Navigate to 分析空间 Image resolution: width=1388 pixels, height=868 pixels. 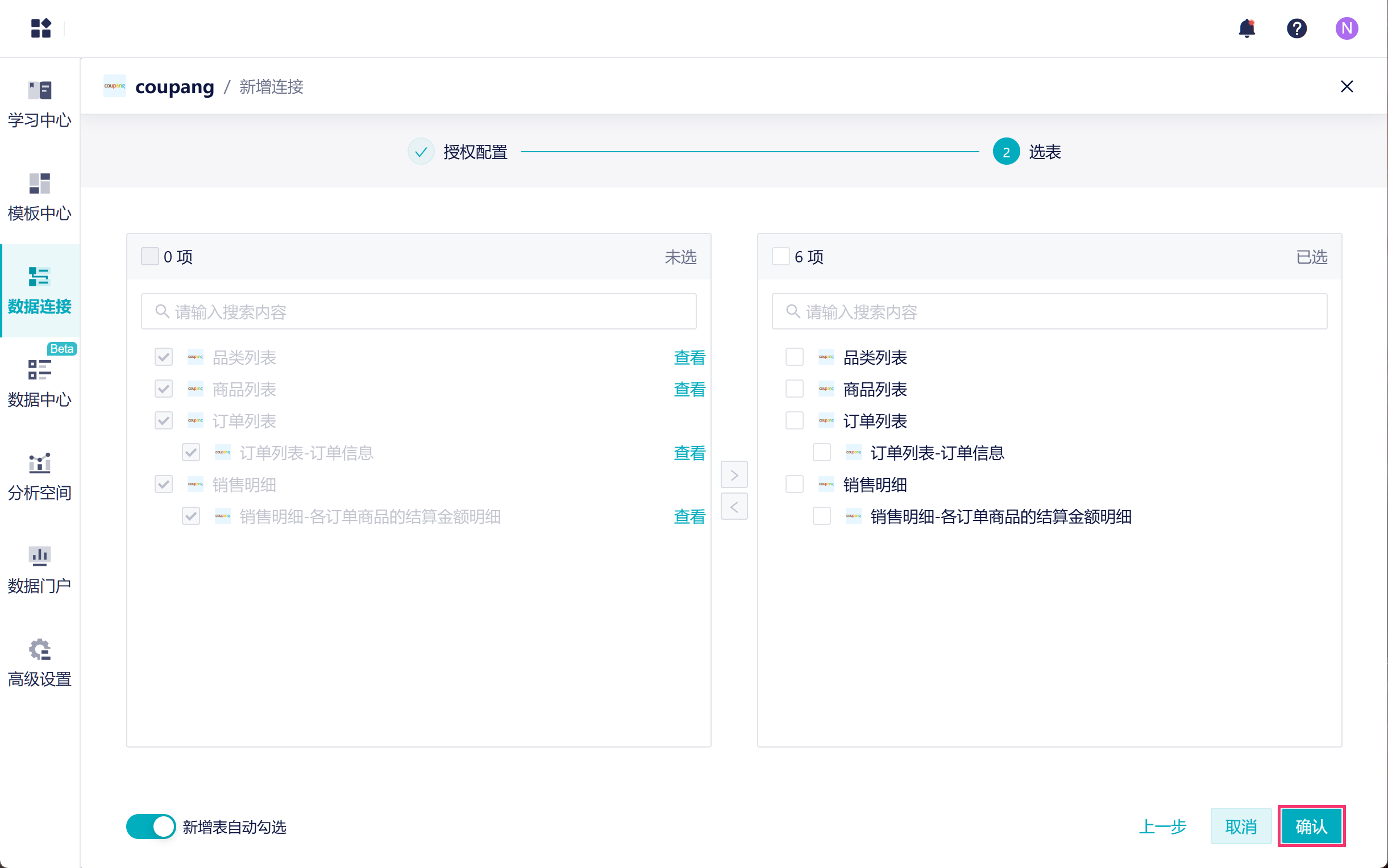click(40, 477)
